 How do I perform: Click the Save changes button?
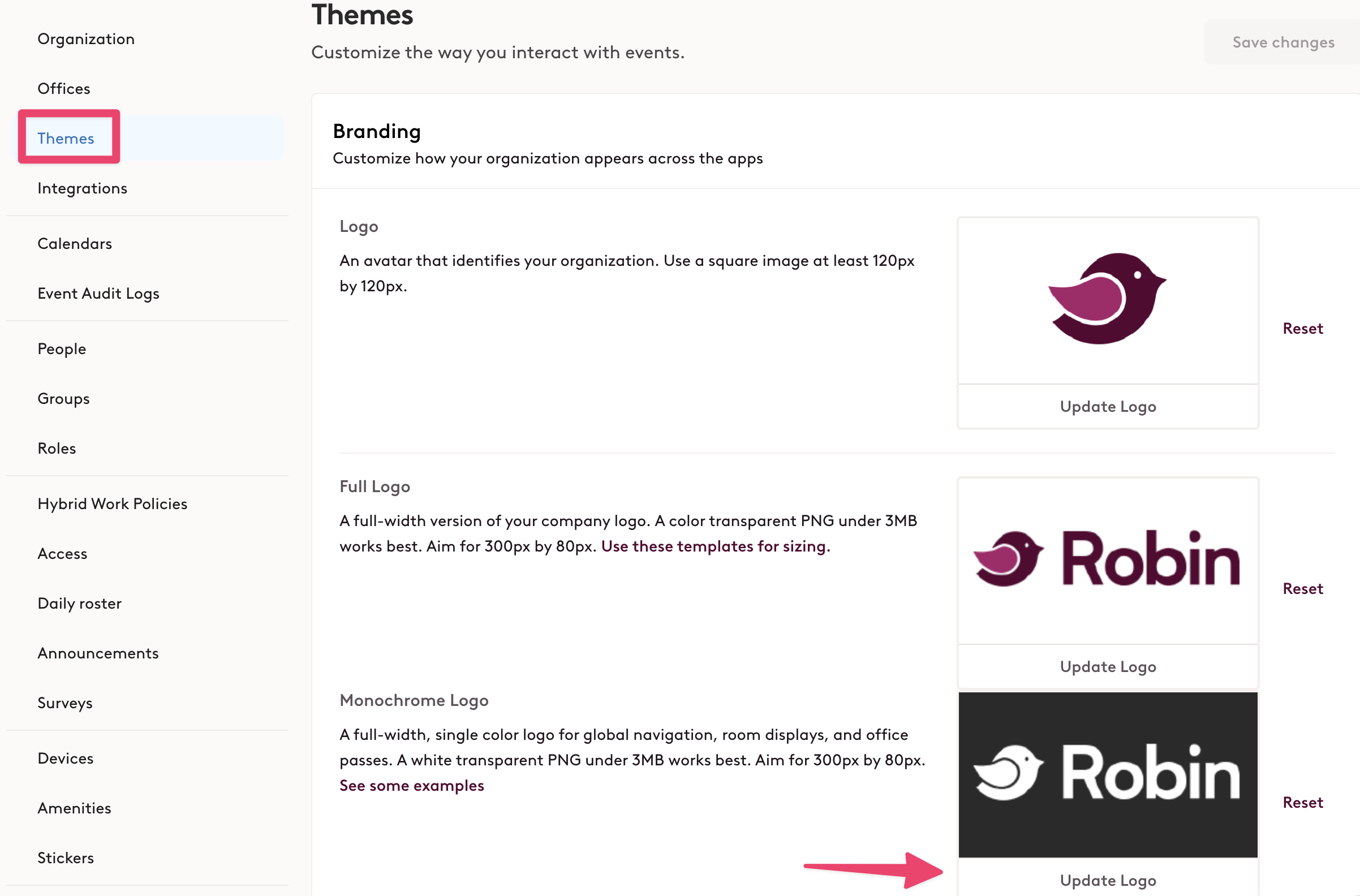[1282, 42]
